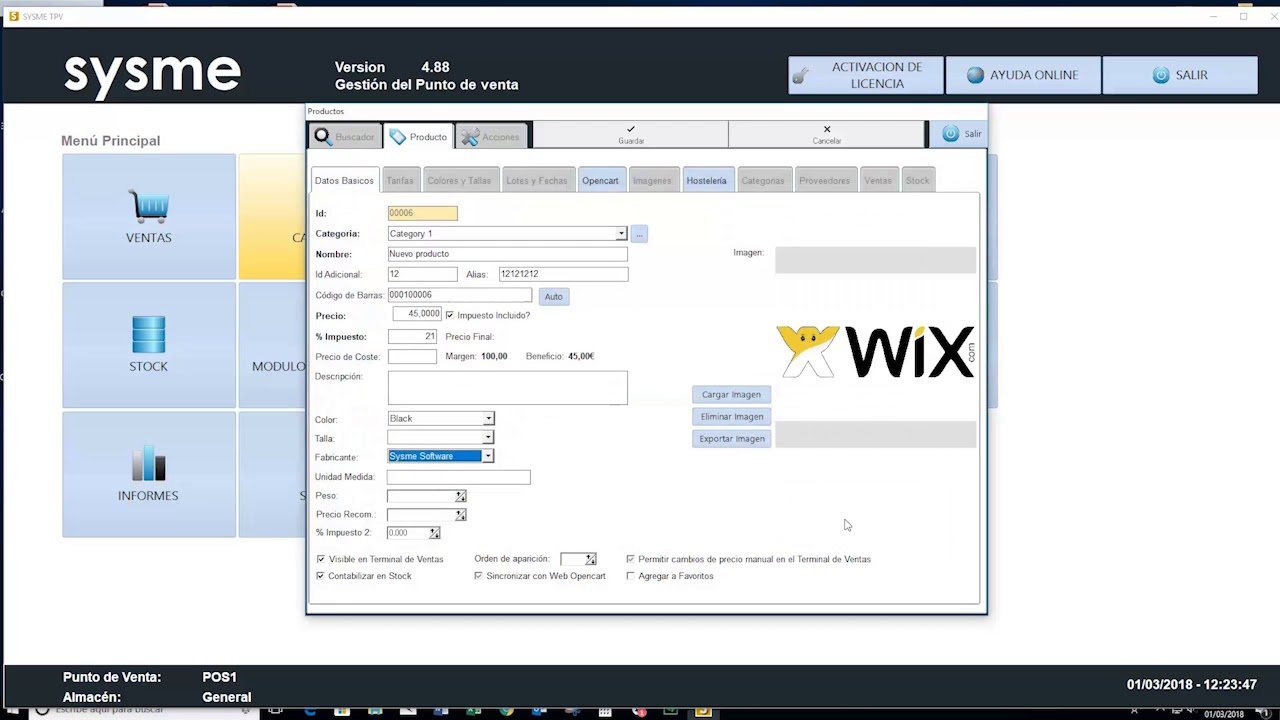Switch to the Hostelería tab
The height and width of the screenshot is (720, 1280).
(x=706, y=180)
